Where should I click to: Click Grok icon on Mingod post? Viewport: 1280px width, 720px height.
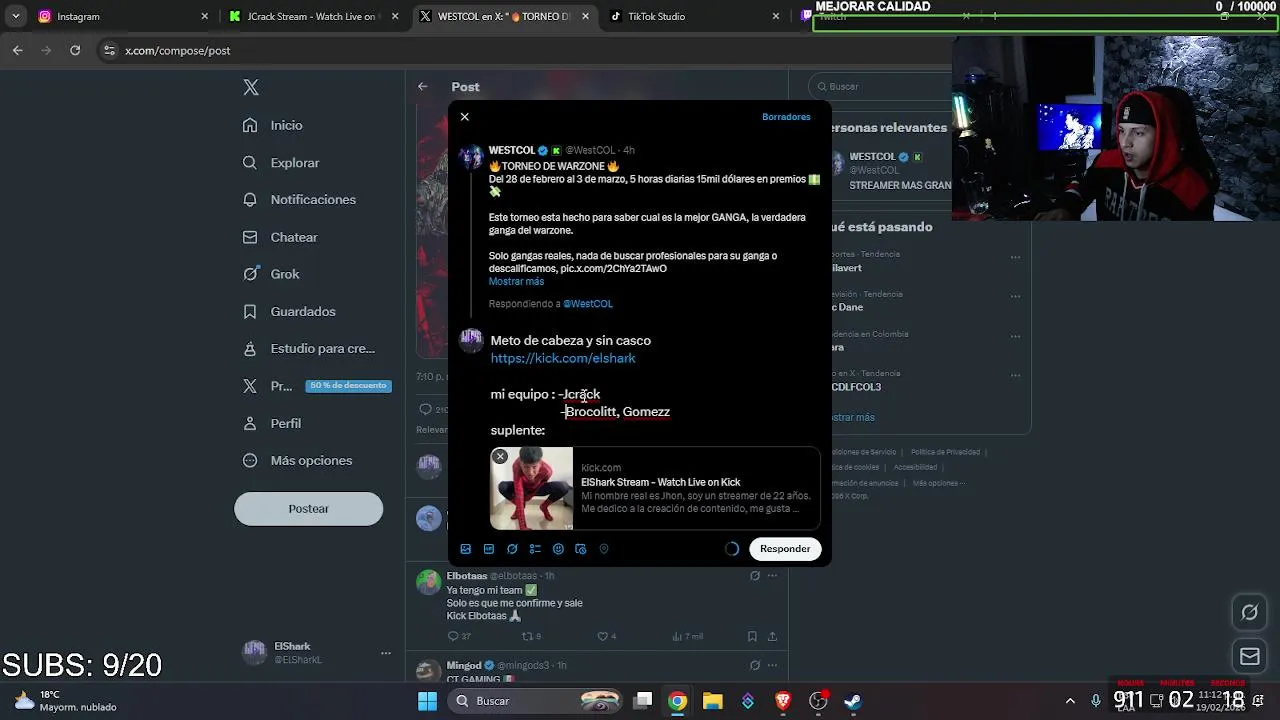tap(755, 665)
